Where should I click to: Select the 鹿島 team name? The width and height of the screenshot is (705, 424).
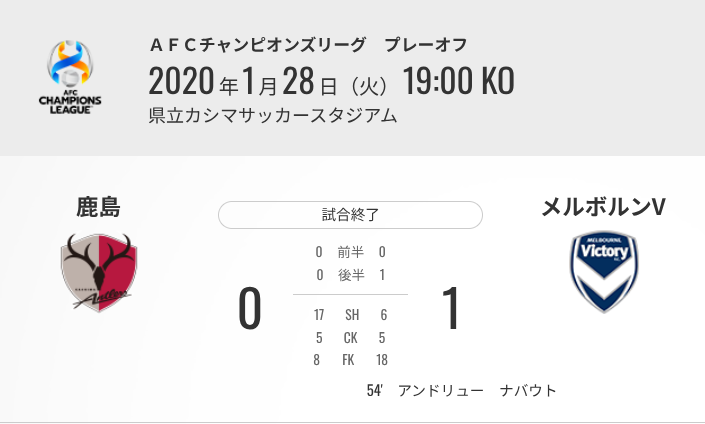pos(98,207)
